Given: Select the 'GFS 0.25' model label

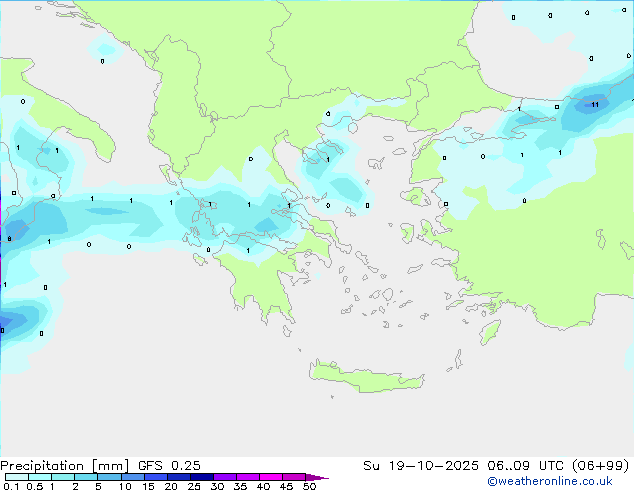Looking at the screenshot, I should click(169, 466).
